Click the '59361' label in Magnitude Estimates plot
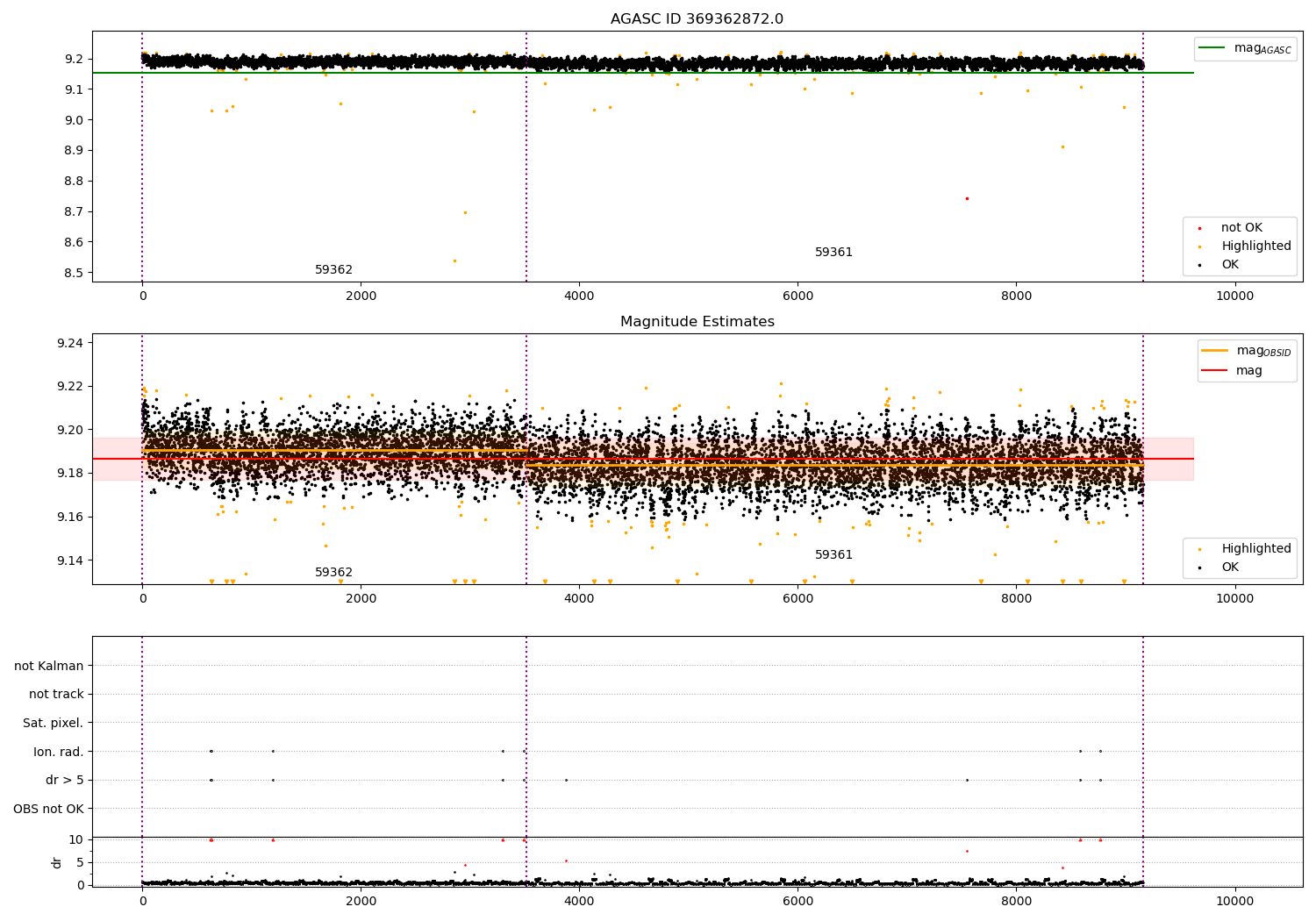This screenshot has width=1316, height=921. tap(833, 555)
